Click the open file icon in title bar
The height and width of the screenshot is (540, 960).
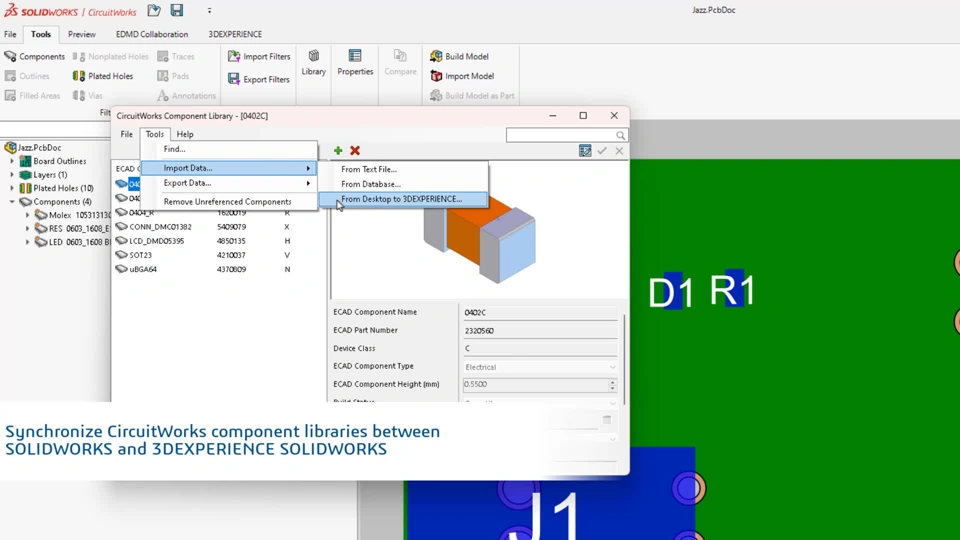pyautogui.click(x=154, y=10)
